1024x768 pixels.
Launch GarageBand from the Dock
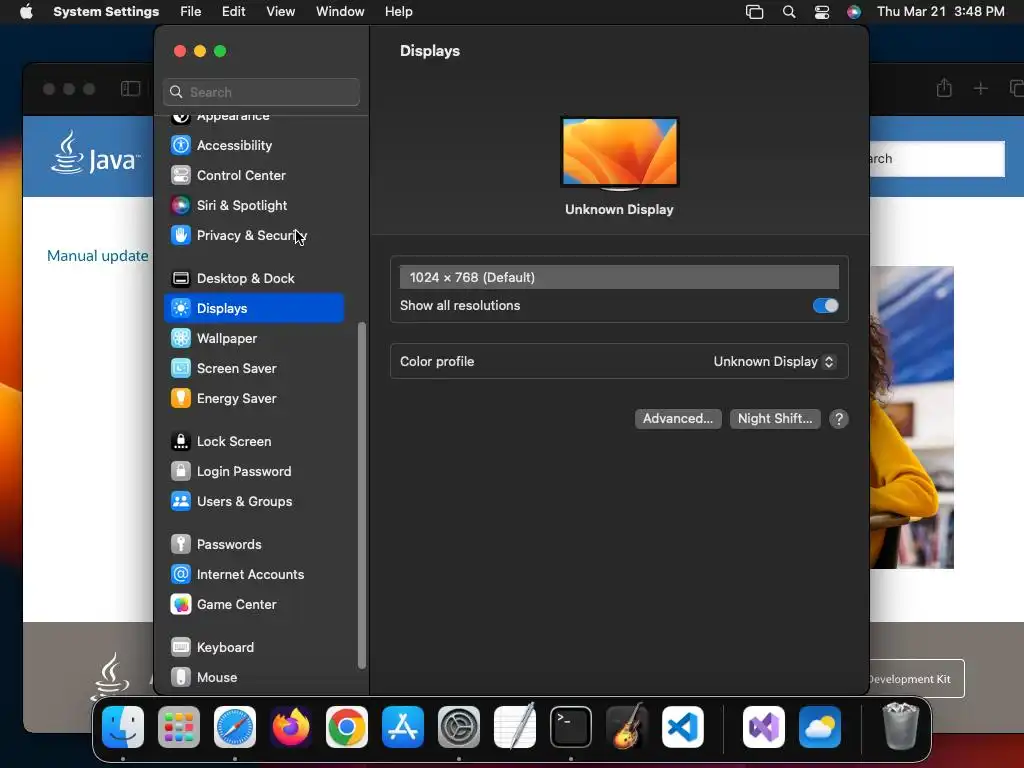point(627,727)
